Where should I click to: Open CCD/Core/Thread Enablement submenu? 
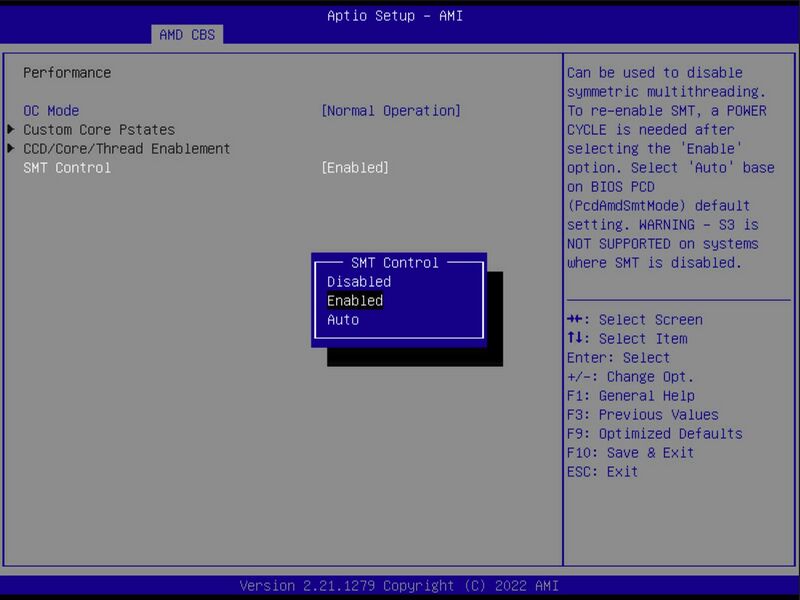(x=127, y=148)
